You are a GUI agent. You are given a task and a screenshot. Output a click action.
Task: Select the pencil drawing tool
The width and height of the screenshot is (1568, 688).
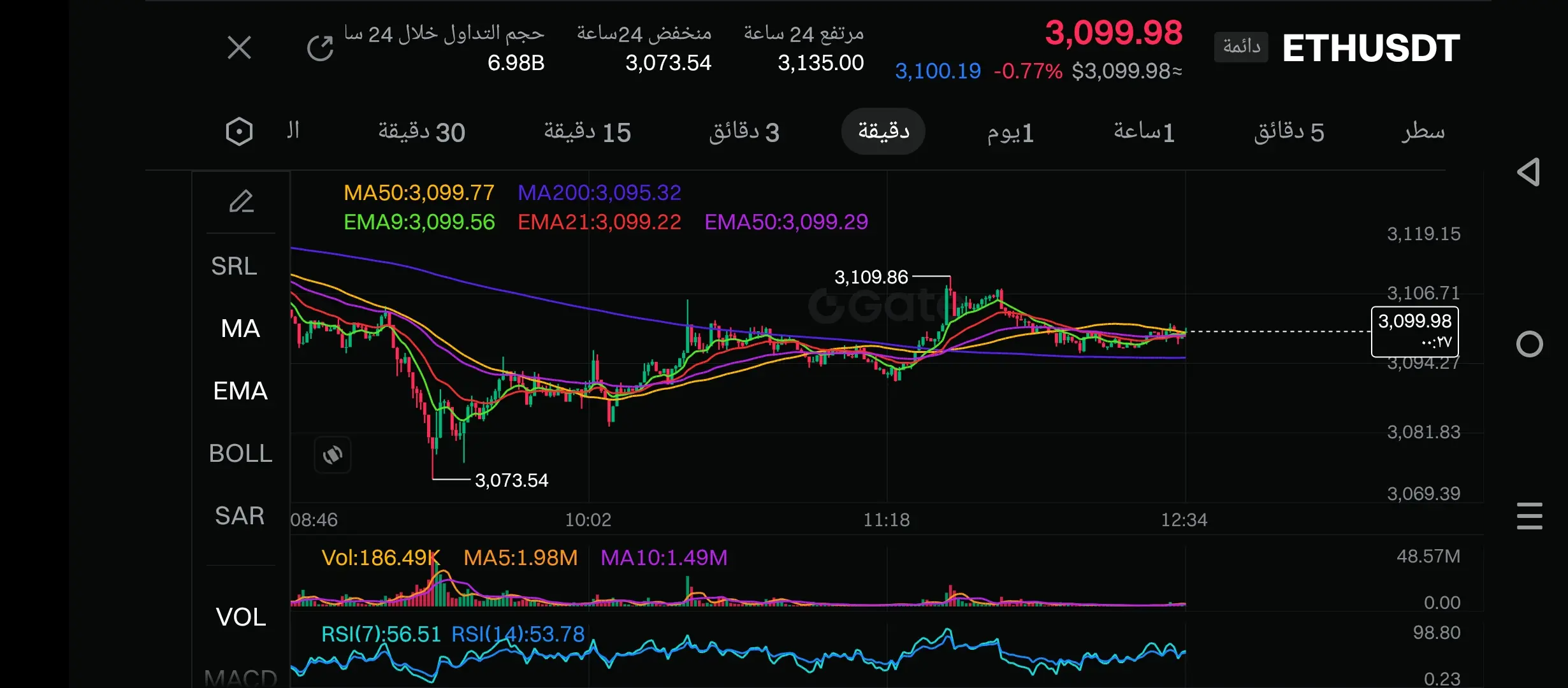point(242,202)
